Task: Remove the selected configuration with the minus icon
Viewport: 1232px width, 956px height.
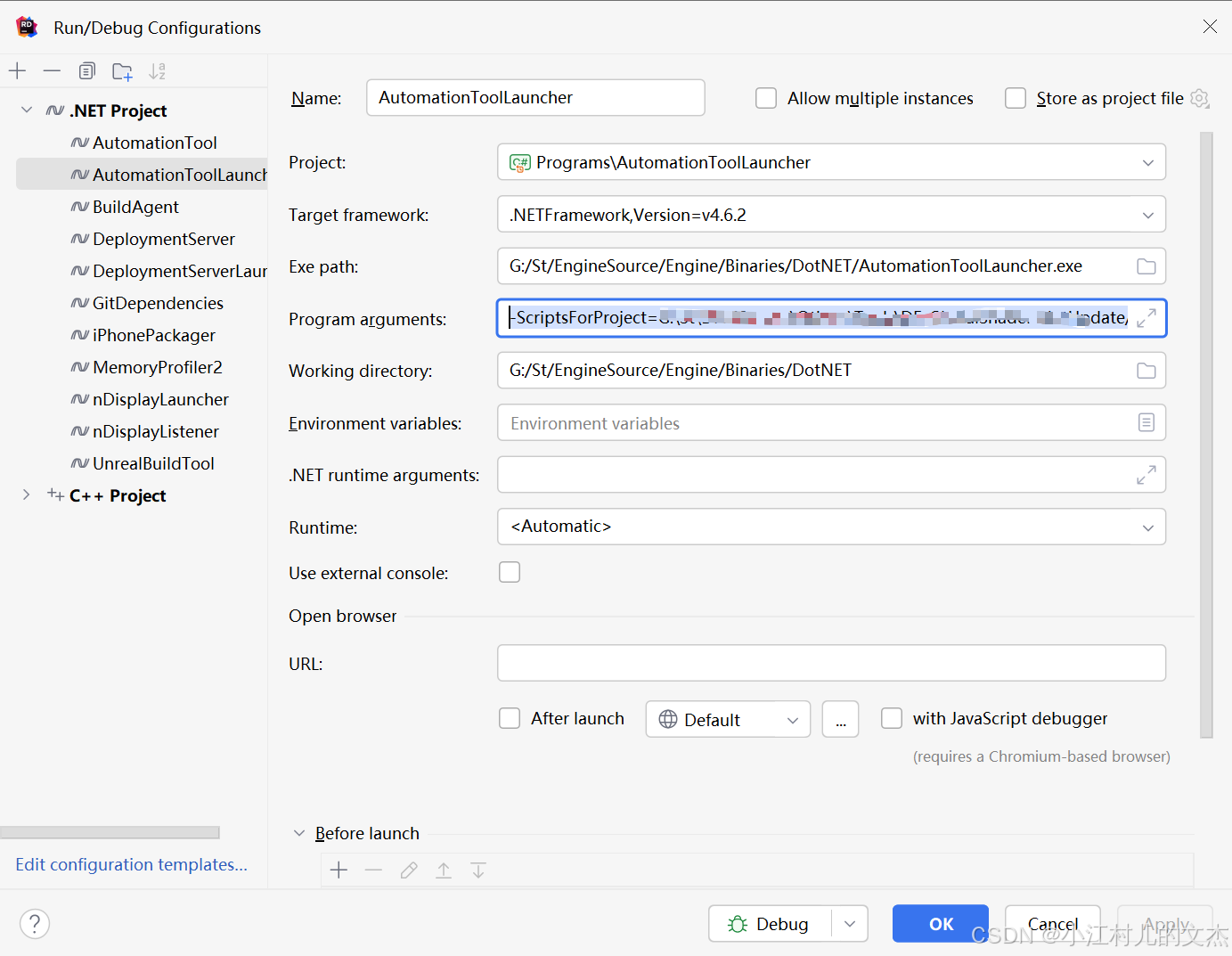Action: [52, 71]
